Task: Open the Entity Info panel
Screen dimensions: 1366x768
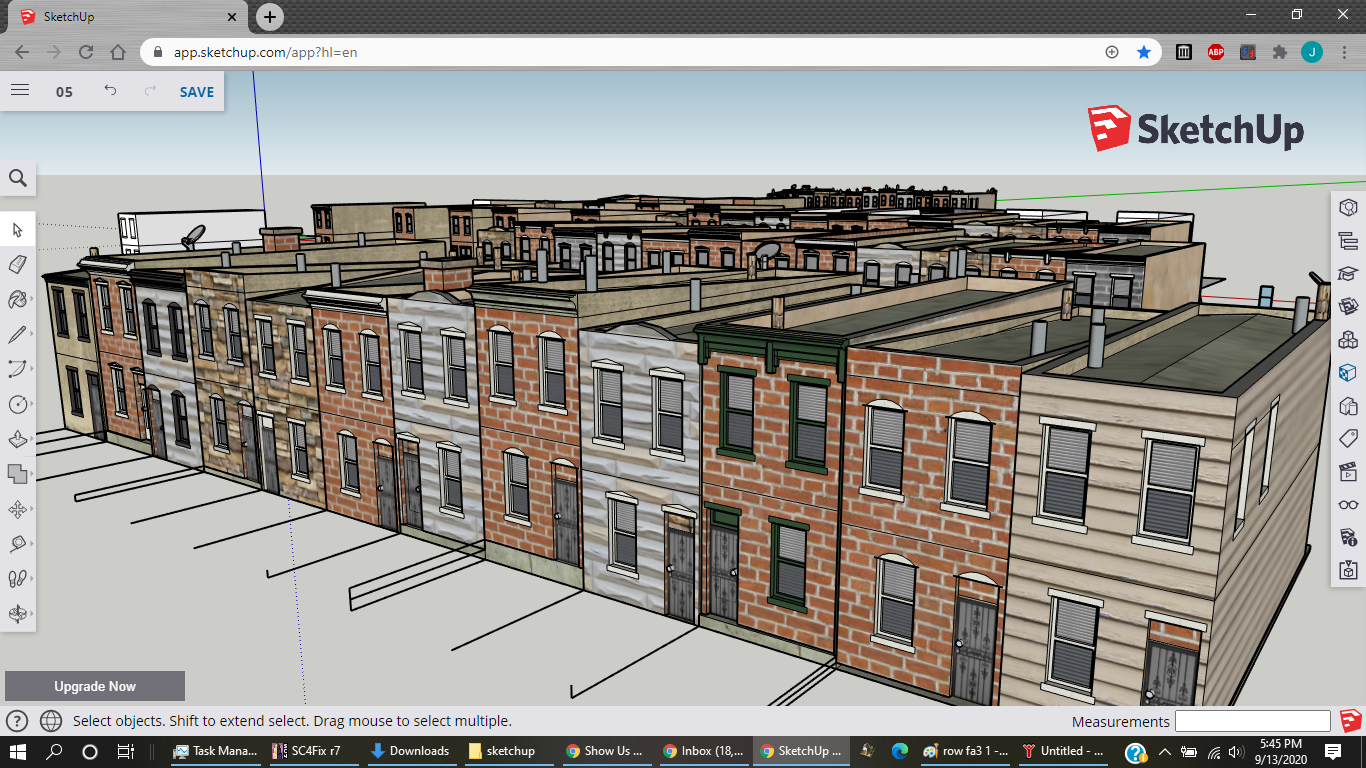Action: point(1348,208)
